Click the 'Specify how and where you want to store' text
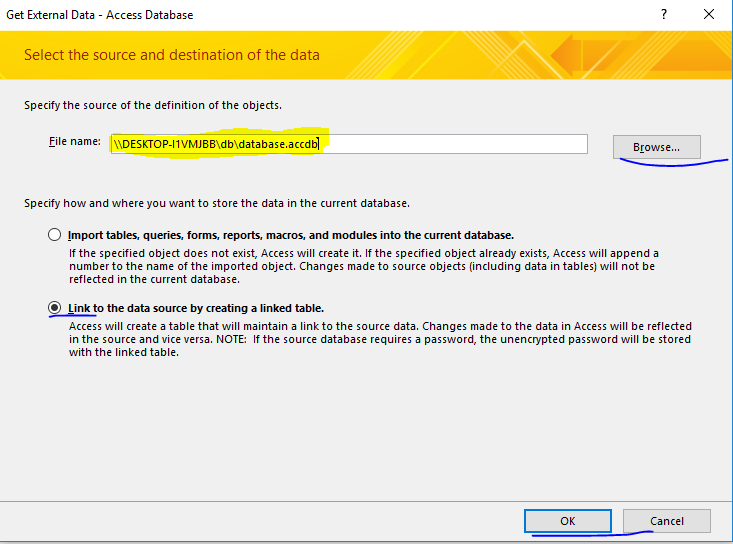 [217, 203]
